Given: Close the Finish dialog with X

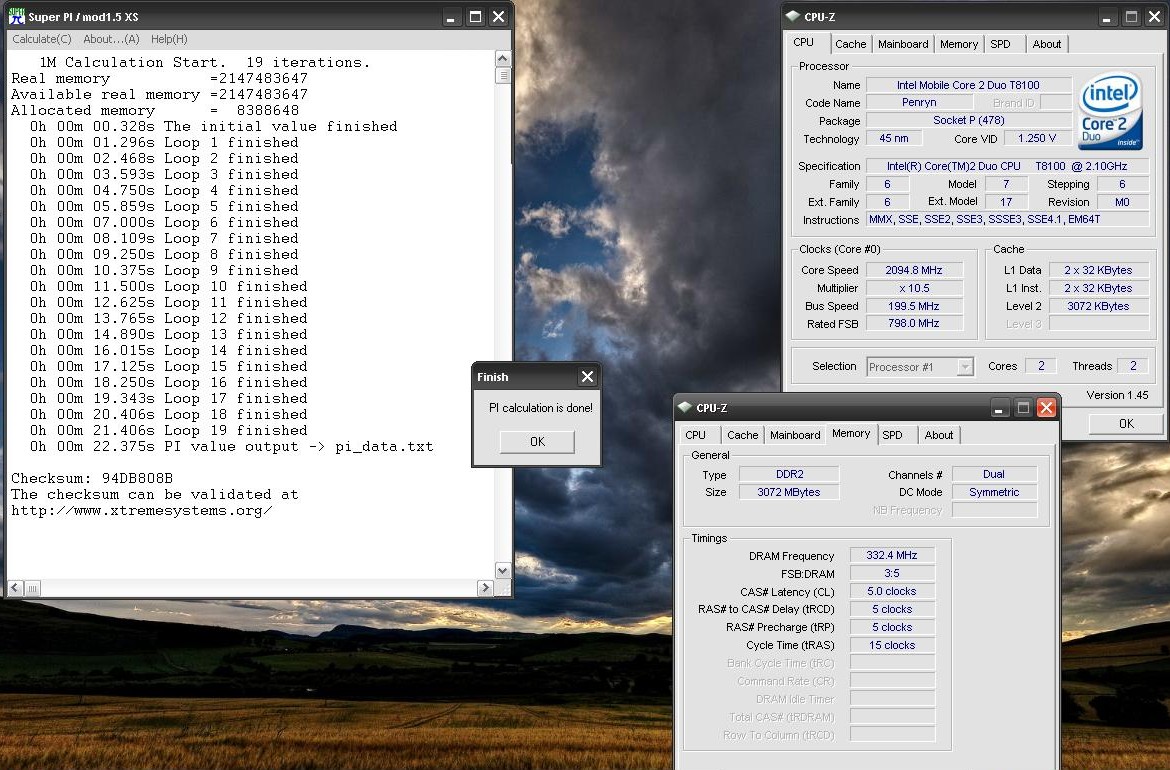Looking at the screenshot, I should (x=587, y=377).
